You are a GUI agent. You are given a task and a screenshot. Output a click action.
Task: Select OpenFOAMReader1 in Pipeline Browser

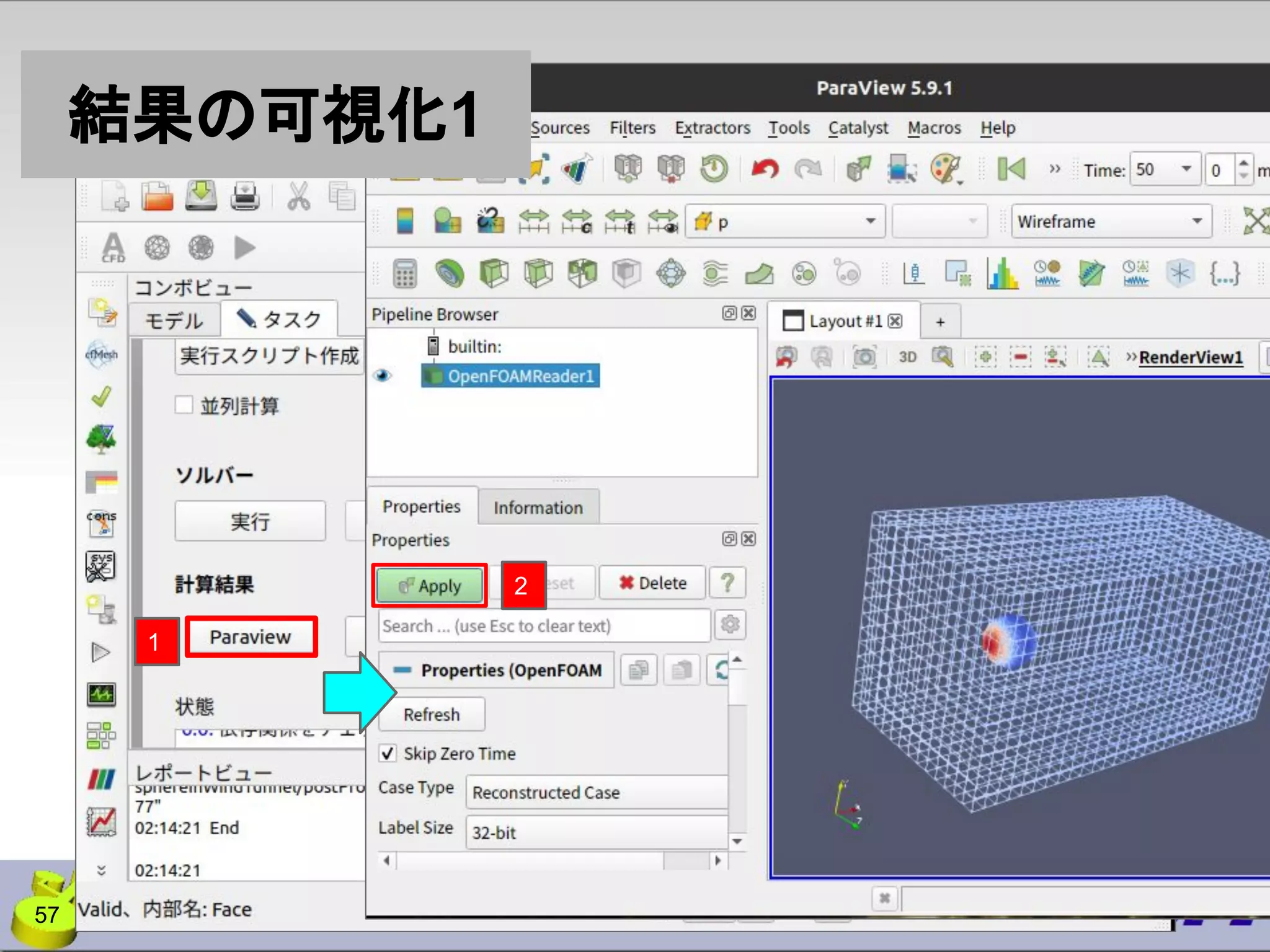coord(510,376)
